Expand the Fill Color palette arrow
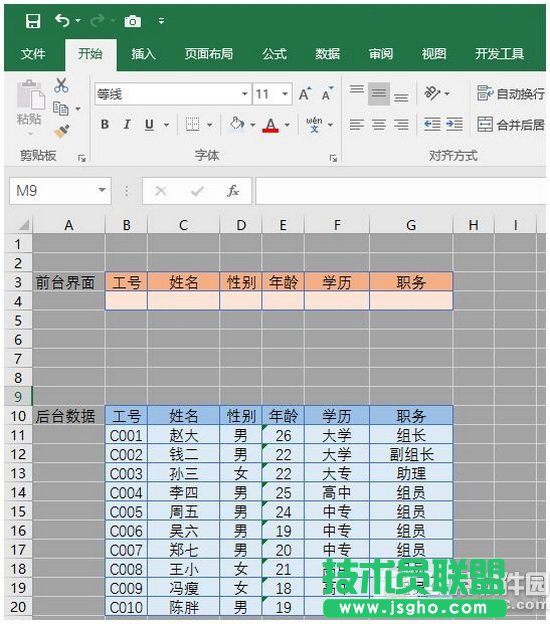 click(253, 125)
